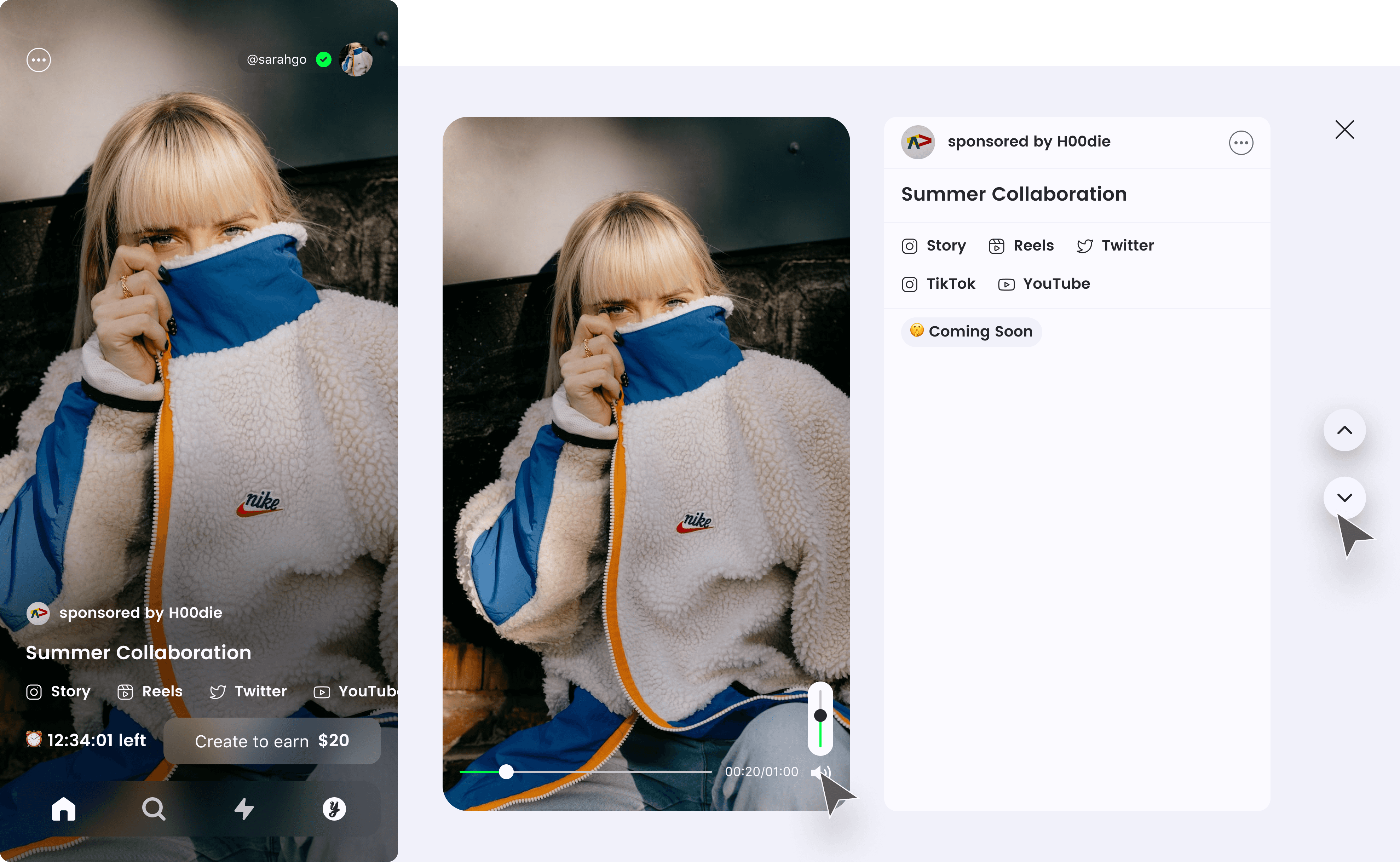
Task: Tap the lightning bolt navigation icon
Action: click(x=244, y=809)
